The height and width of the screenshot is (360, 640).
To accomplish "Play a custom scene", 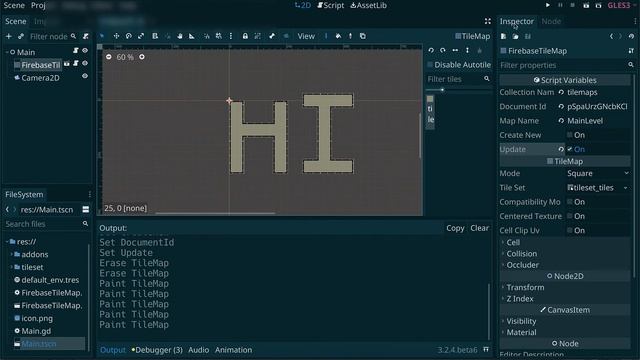I will click(598, 5).
